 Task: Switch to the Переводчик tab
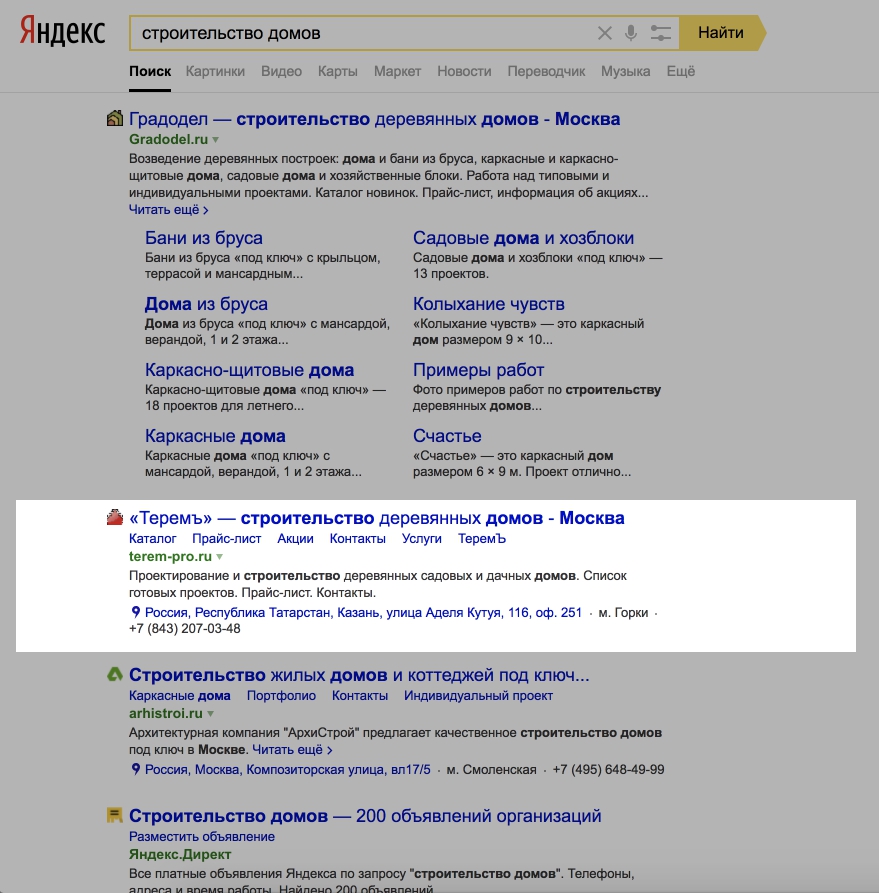click(x=546, y=71)
